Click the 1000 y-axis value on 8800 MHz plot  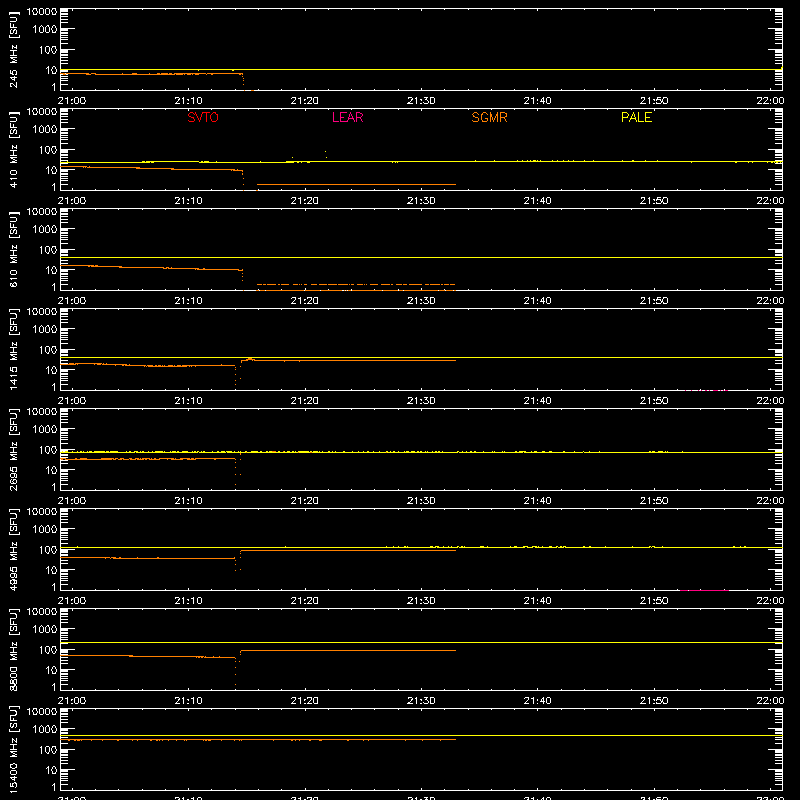click(x=45, y=630)
